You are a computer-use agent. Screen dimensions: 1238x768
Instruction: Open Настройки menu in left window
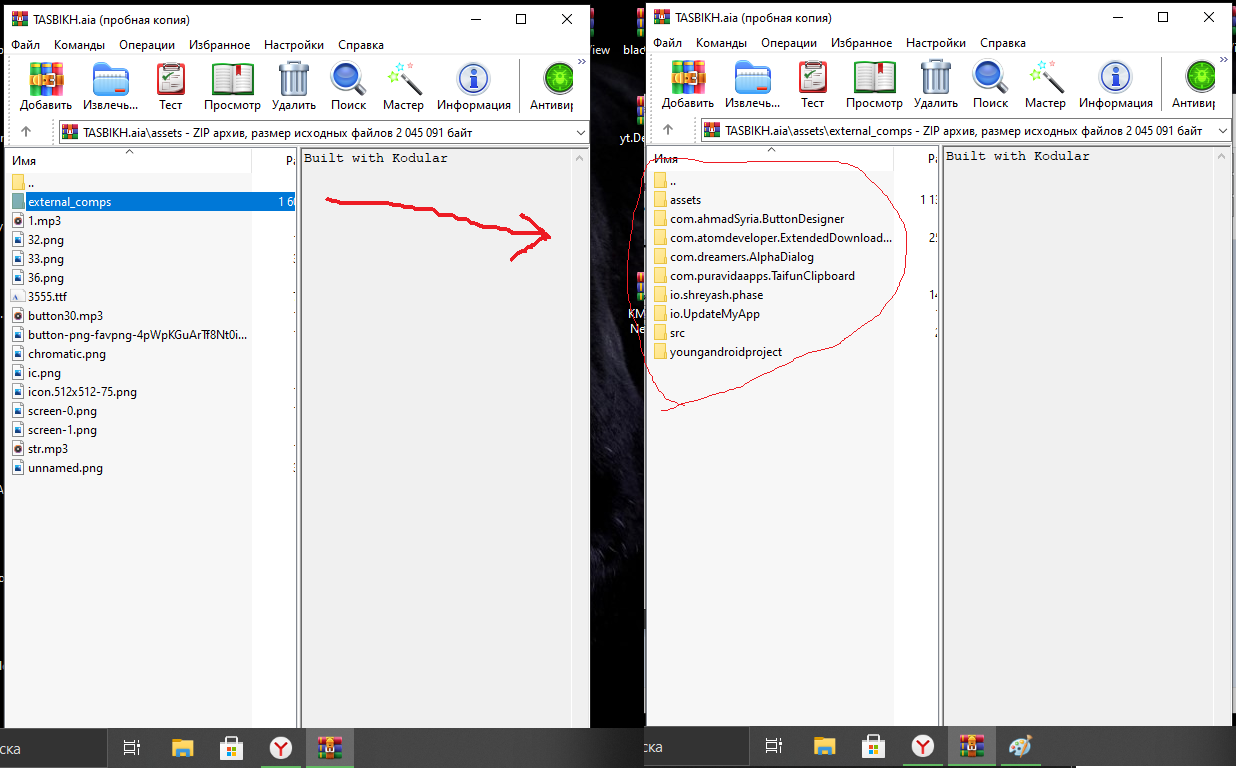click(294, 44)
